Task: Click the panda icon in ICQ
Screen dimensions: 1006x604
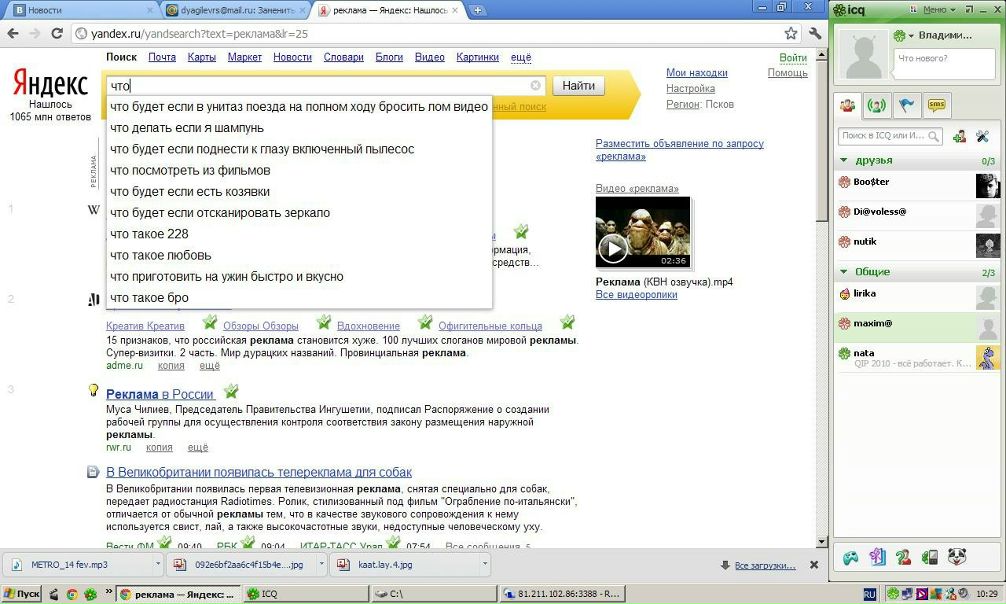Action: pos(955,557)
